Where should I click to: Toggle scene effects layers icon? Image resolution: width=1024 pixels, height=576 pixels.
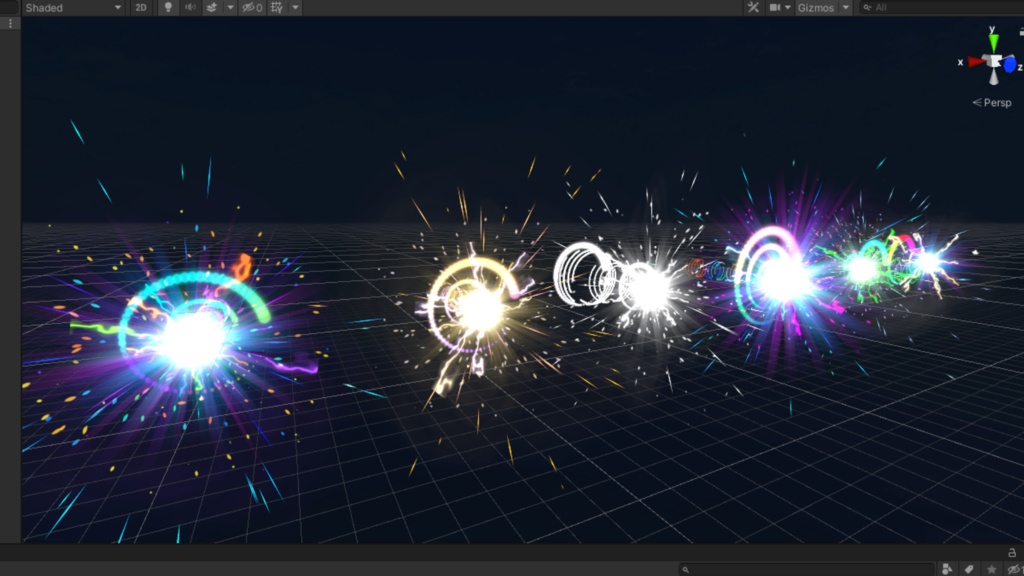tap(212, 8)
